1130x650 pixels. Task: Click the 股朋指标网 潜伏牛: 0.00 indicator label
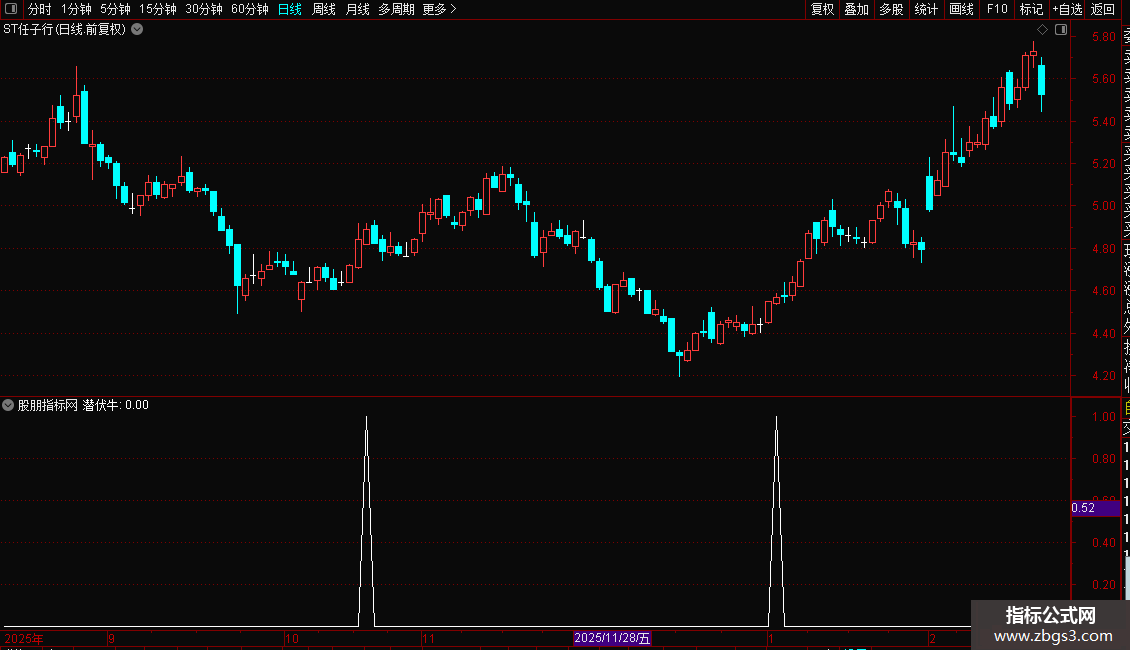click(x=83, y=405)
